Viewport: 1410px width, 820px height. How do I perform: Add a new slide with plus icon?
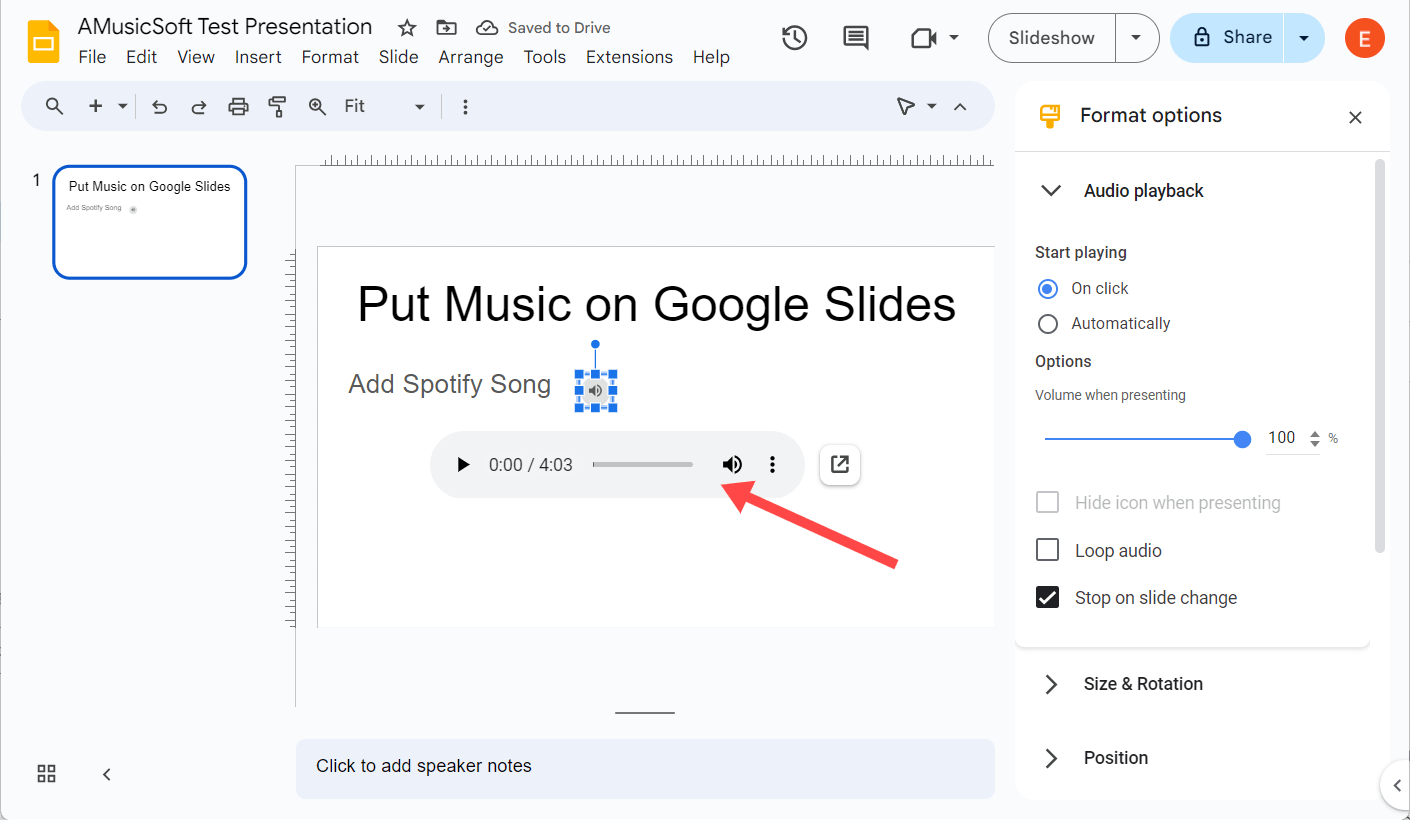point(96,106)
